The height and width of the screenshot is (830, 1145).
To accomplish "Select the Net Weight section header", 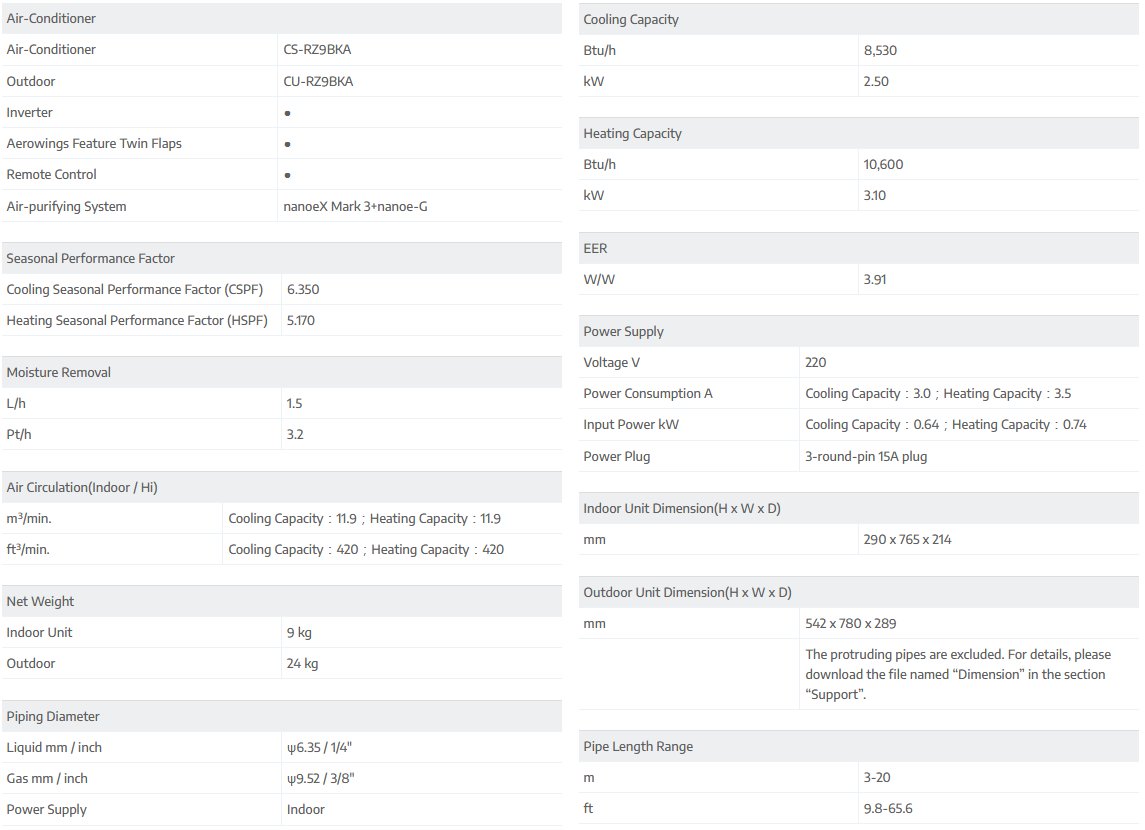I will (41, 601).
